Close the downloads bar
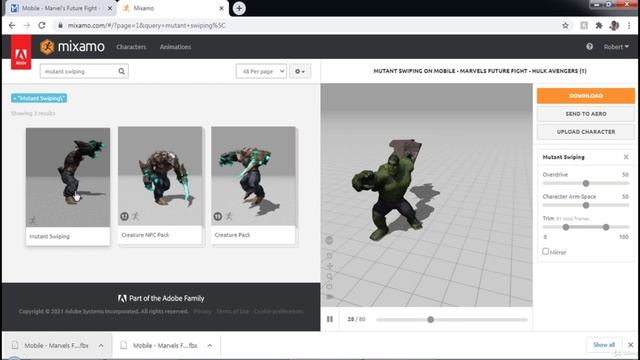640x360 pixels. click(631, 345)
